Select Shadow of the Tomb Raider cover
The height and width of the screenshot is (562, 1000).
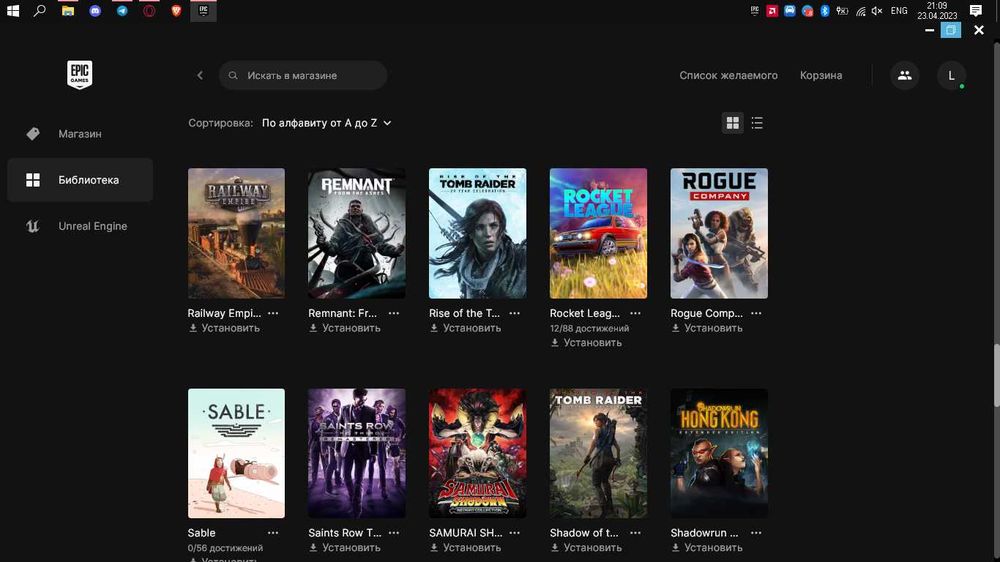[x=598, y=453]
